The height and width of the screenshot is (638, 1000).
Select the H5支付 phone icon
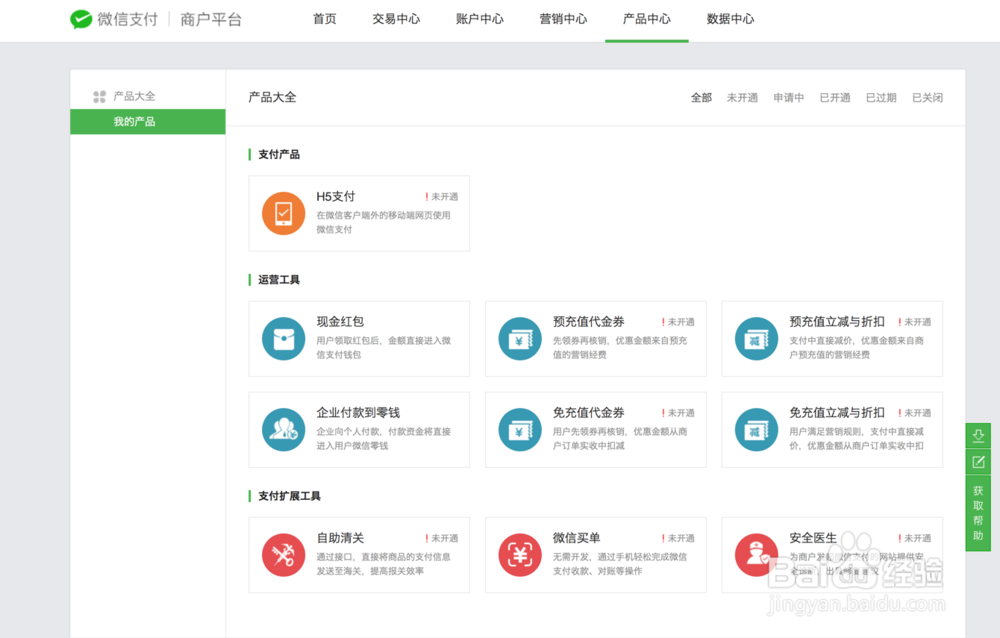point(283,214)
